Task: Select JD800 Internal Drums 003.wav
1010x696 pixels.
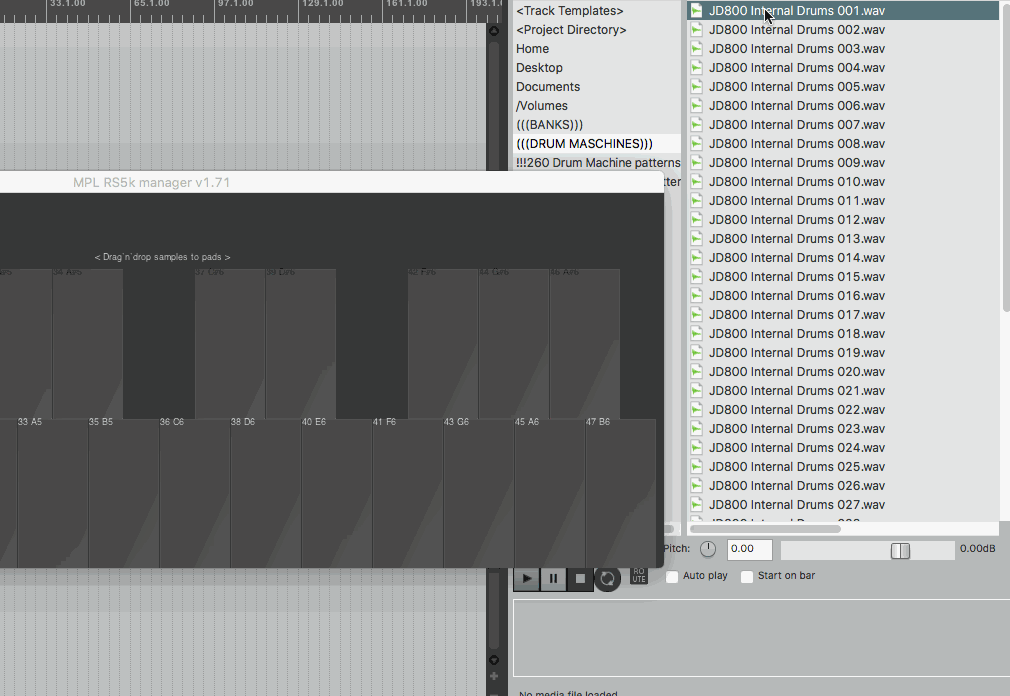Action: click(x=843, y=49)
